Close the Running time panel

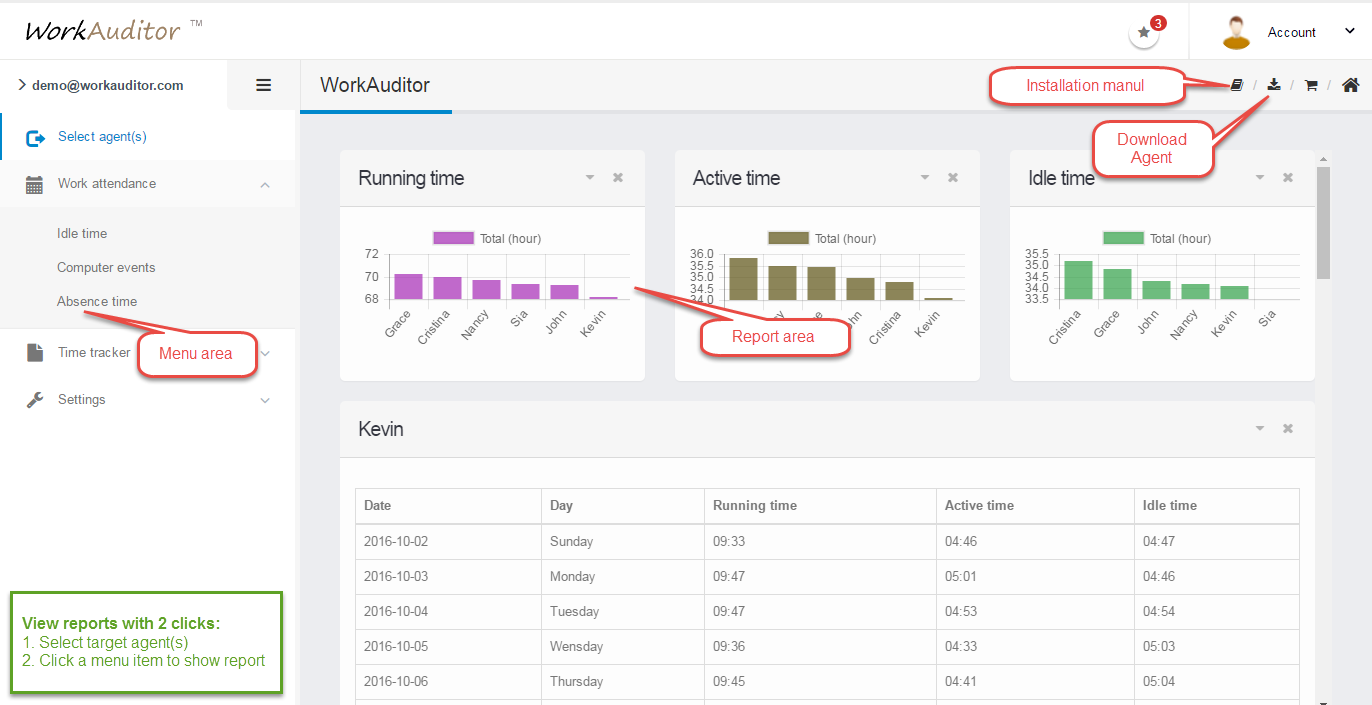pos(618,178)
